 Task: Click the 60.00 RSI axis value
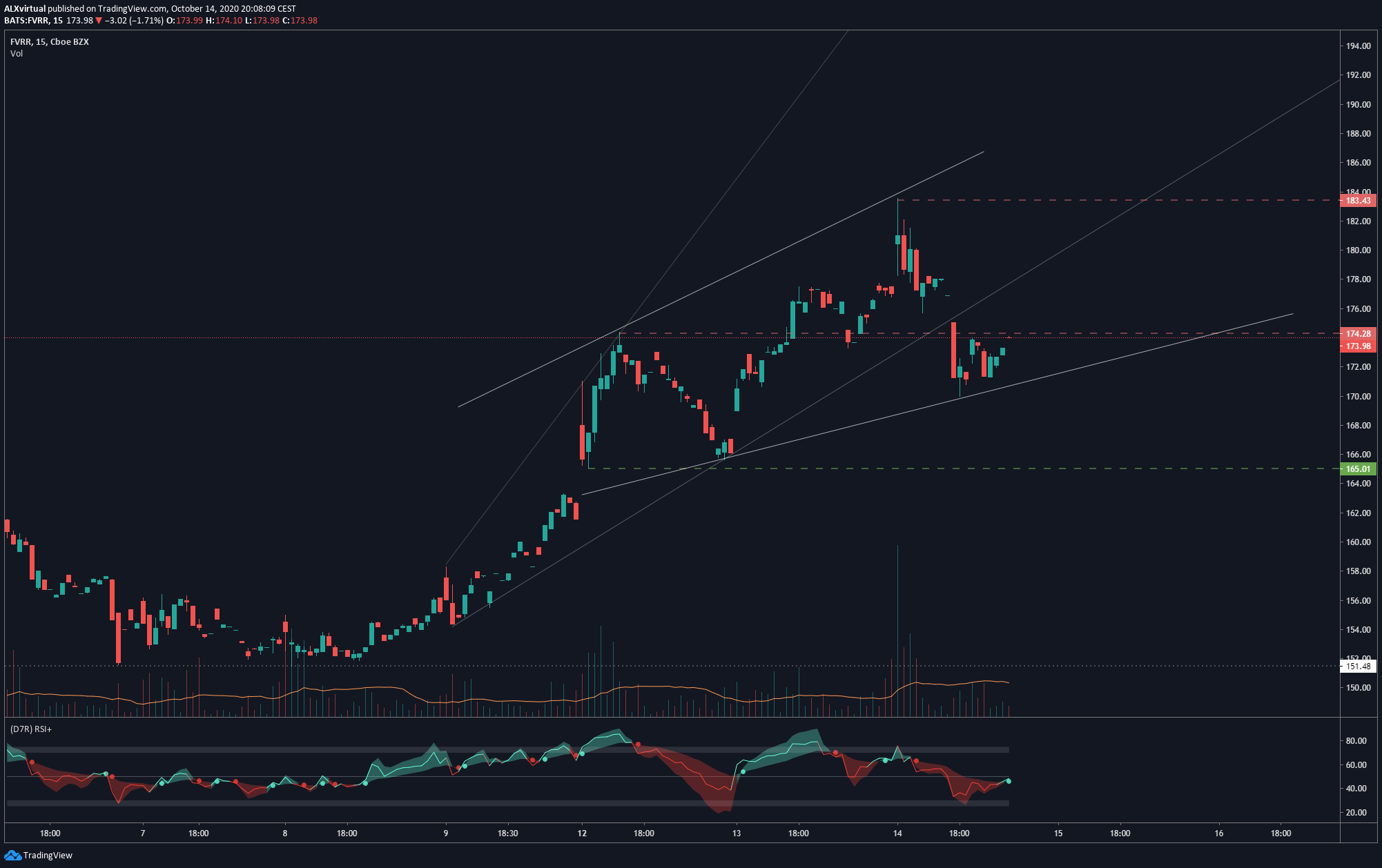tap(1356, 765)
